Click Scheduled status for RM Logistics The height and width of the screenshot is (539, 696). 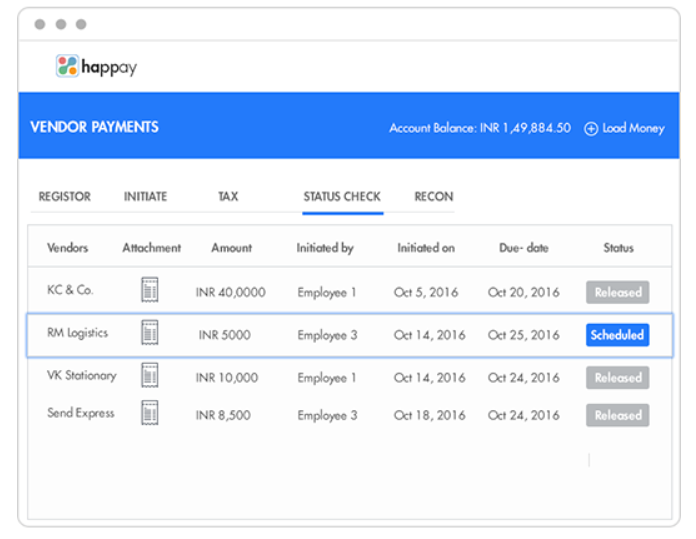point(617,335)
